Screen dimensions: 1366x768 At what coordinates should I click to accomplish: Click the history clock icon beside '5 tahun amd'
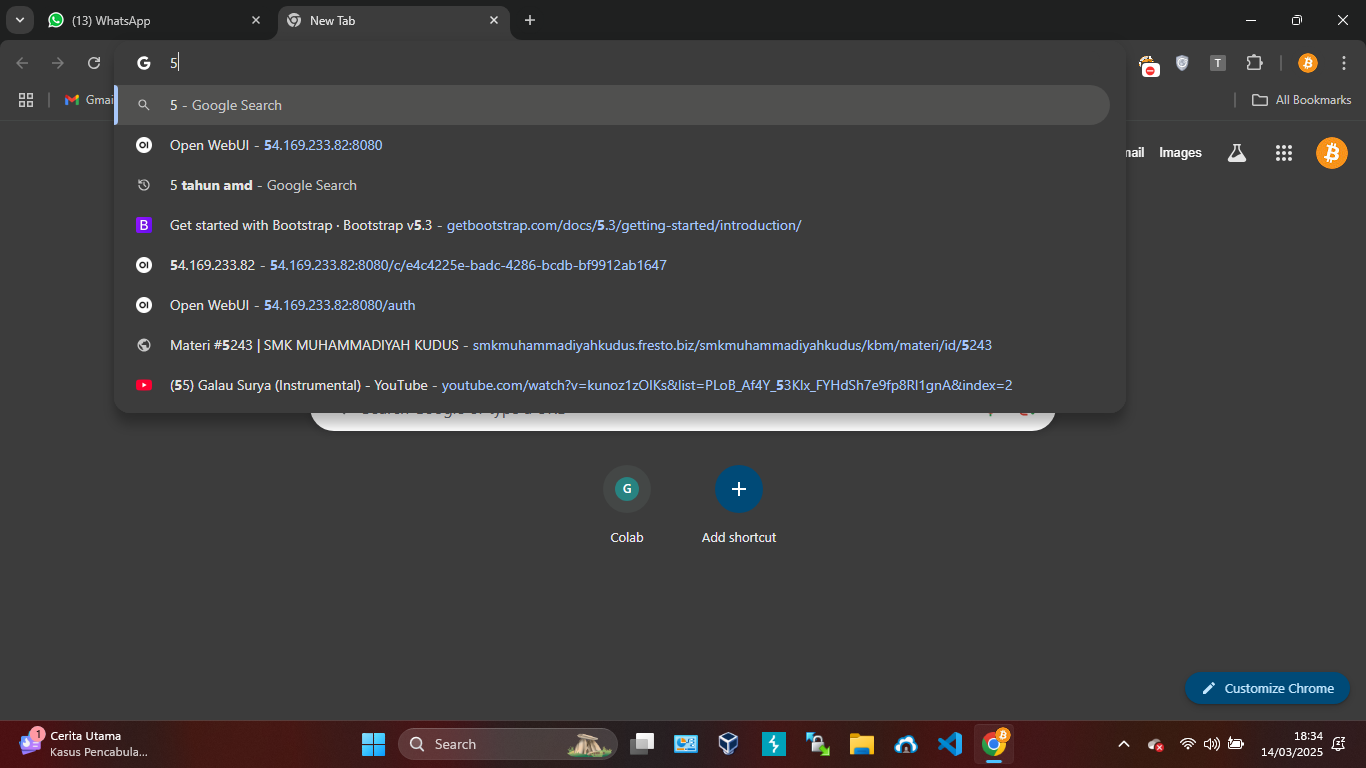(144, 185)
